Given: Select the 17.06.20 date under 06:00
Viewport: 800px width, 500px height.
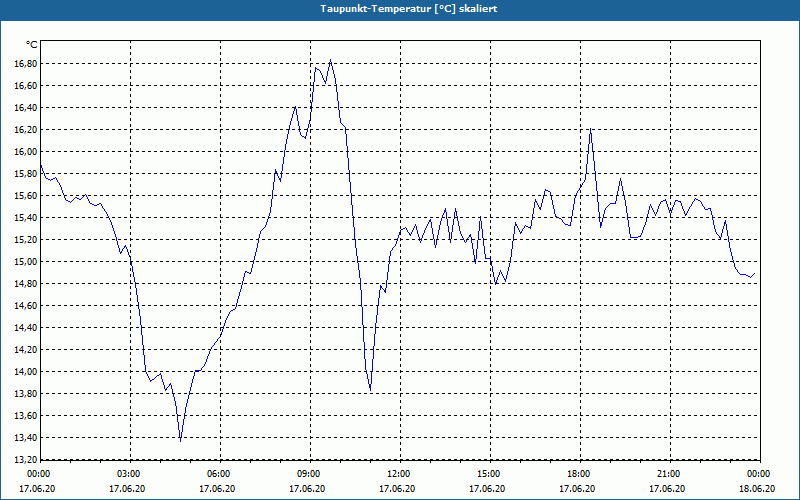Looking at the screenshot, I should pyautogui.click(x=217, y=488).
